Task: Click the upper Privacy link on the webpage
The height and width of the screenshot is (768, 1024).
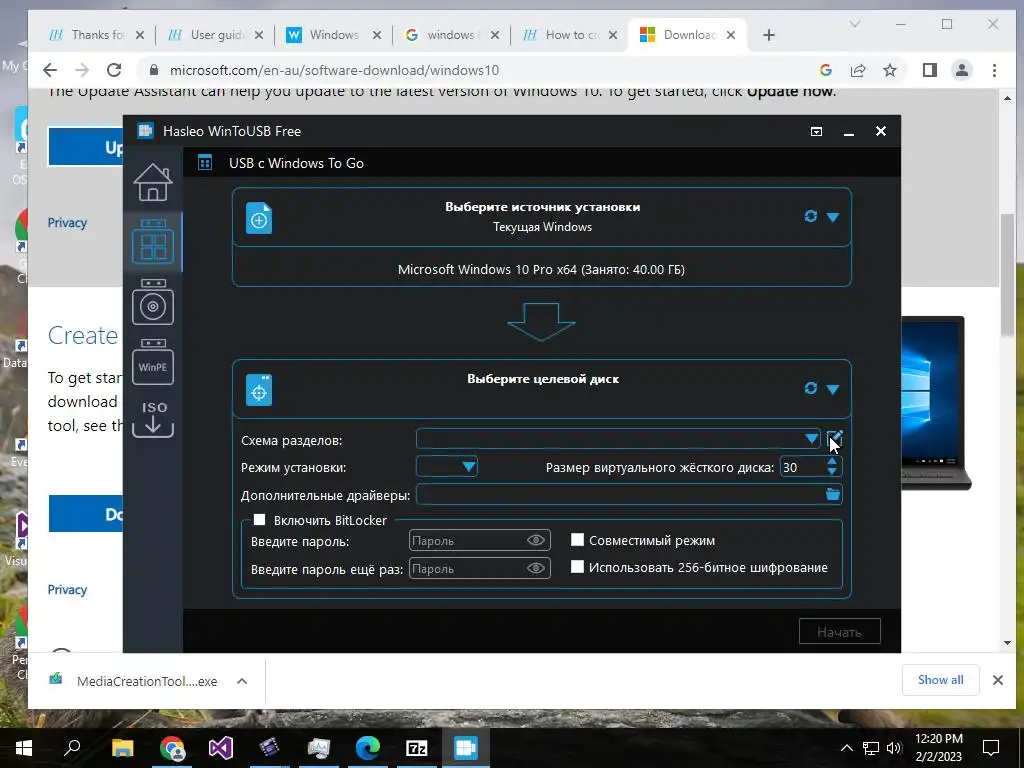Action: [67, 223]
